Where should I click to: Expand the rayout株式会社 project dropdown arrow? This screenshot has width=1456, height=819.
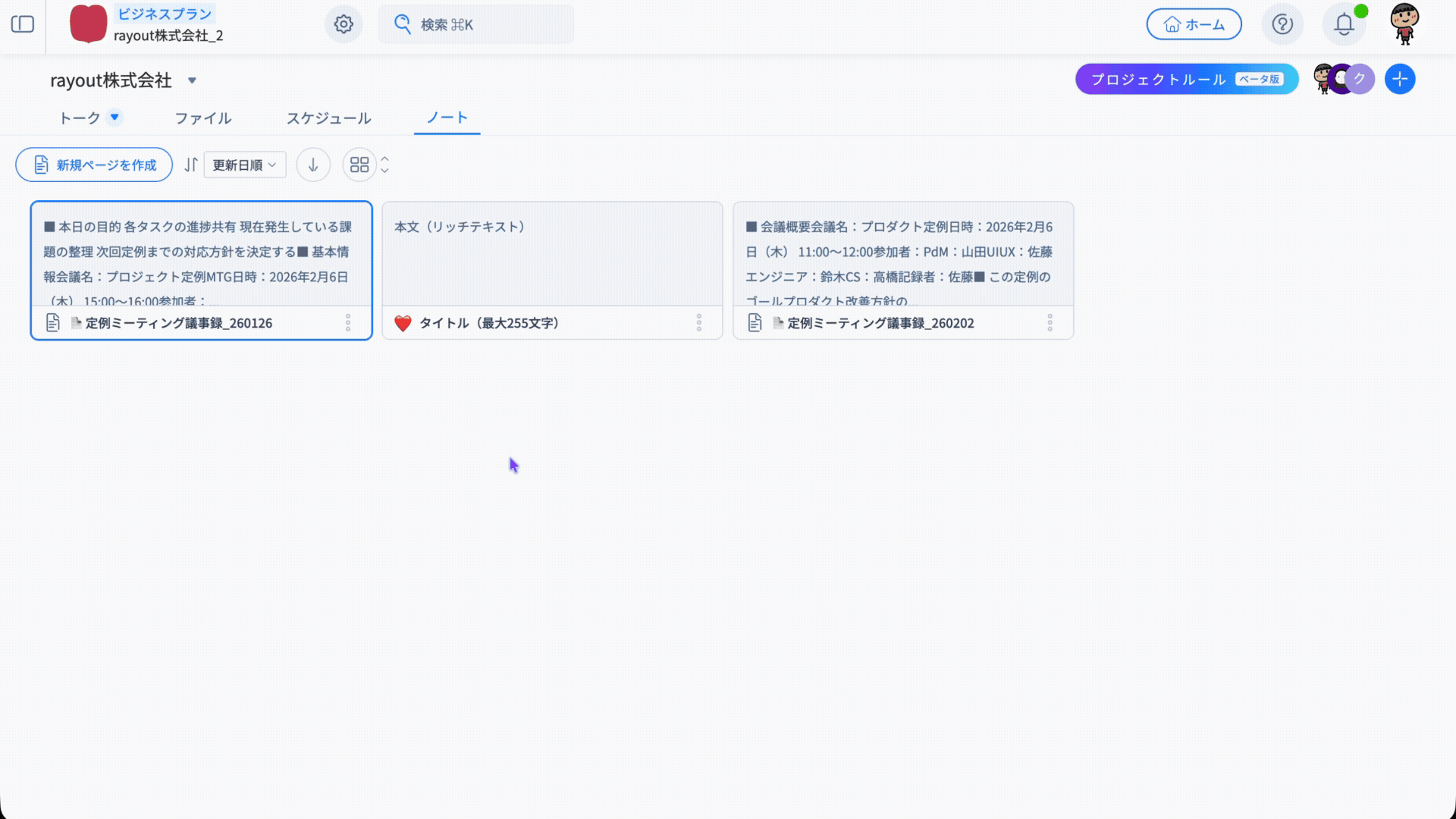point(192,80)
